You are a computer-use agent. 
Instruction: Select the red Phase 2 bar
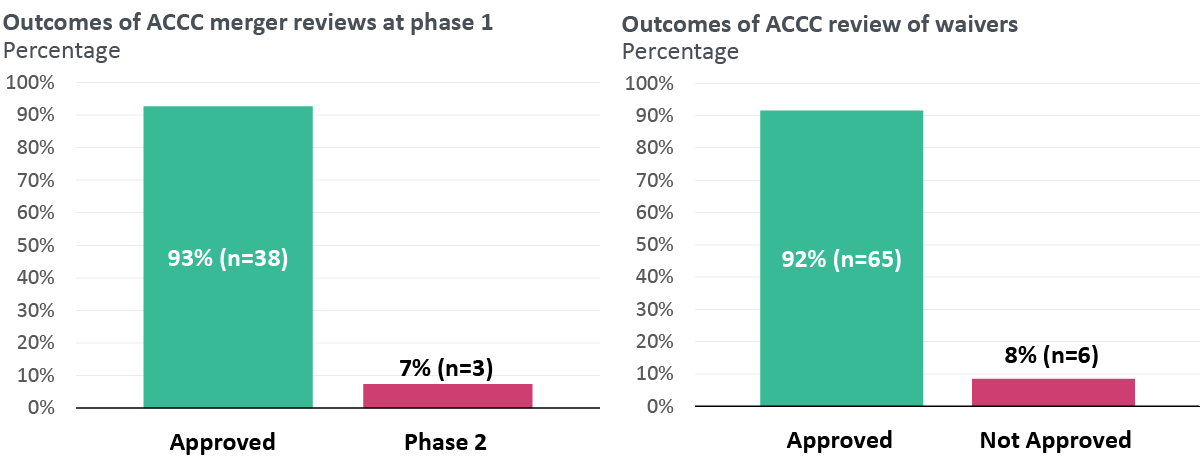point(447,396)
